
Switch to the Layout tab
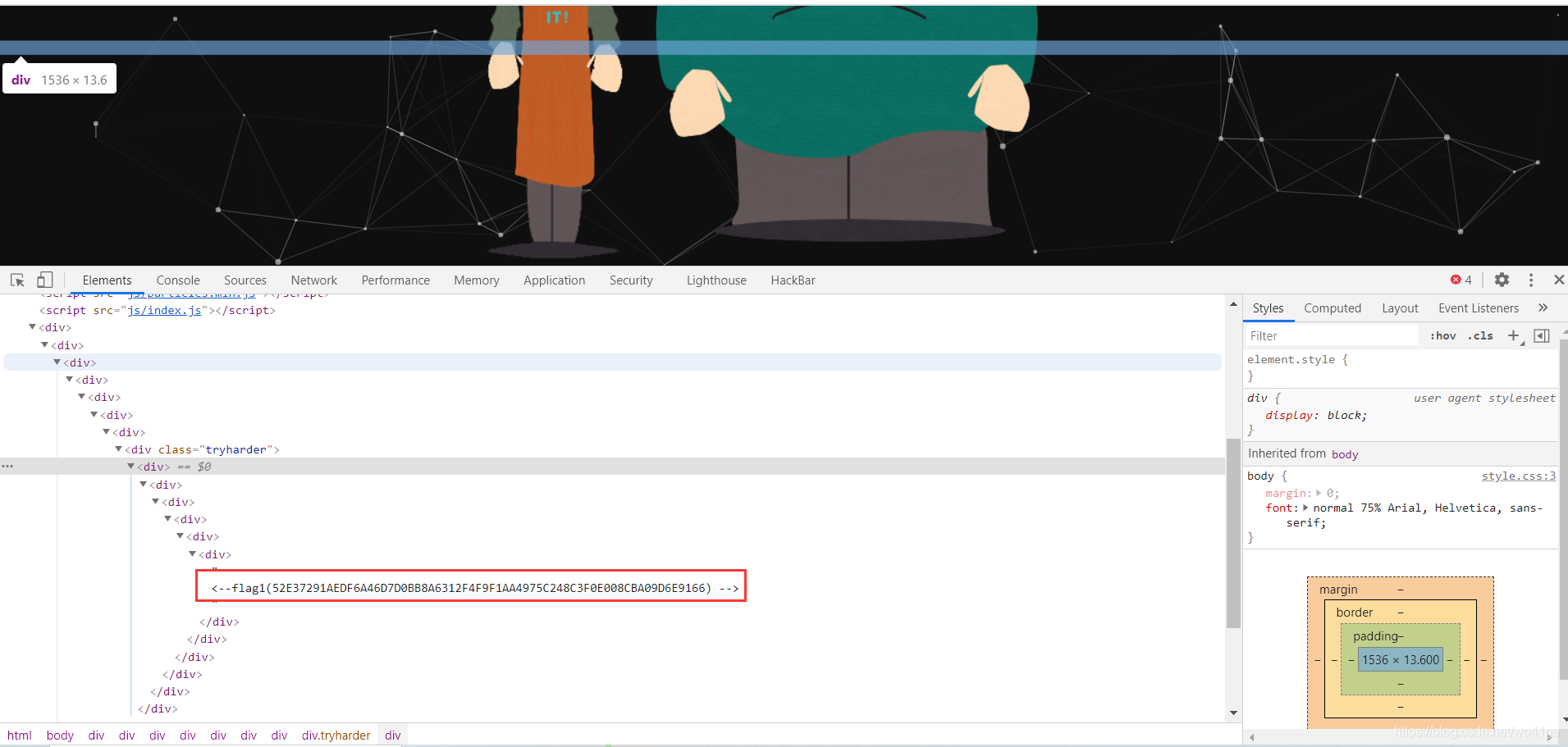tap(1400, 308)
